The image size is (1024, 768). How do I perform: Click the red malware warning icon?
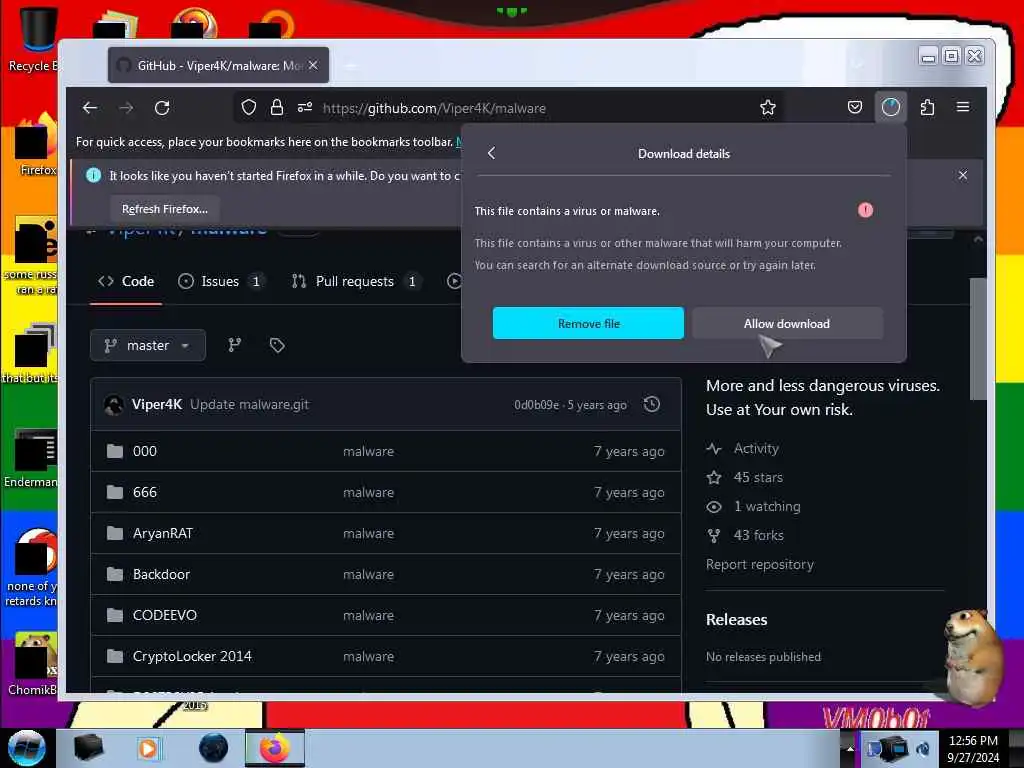pyautogui.click(x=865, y=210)
